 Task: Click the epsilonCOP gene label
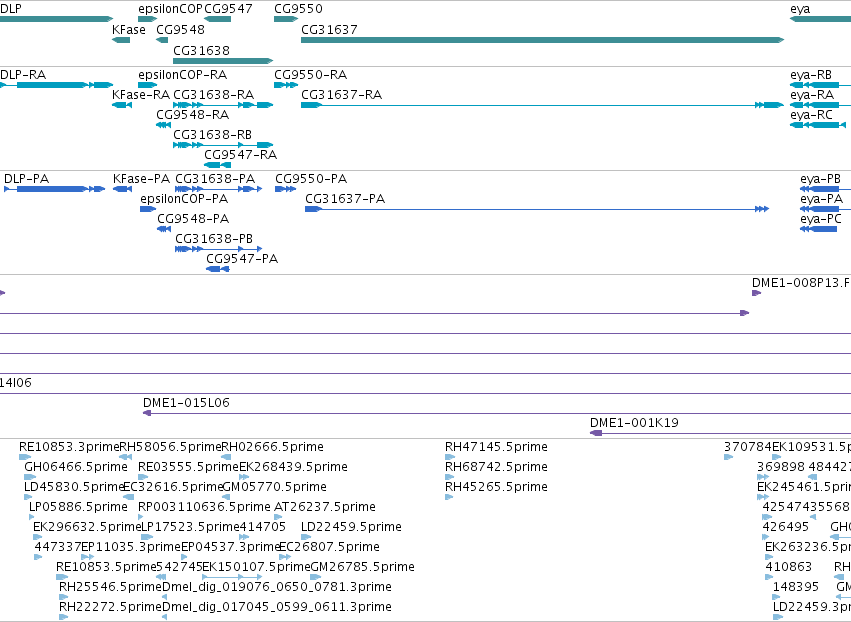click(x=170, y=9)
